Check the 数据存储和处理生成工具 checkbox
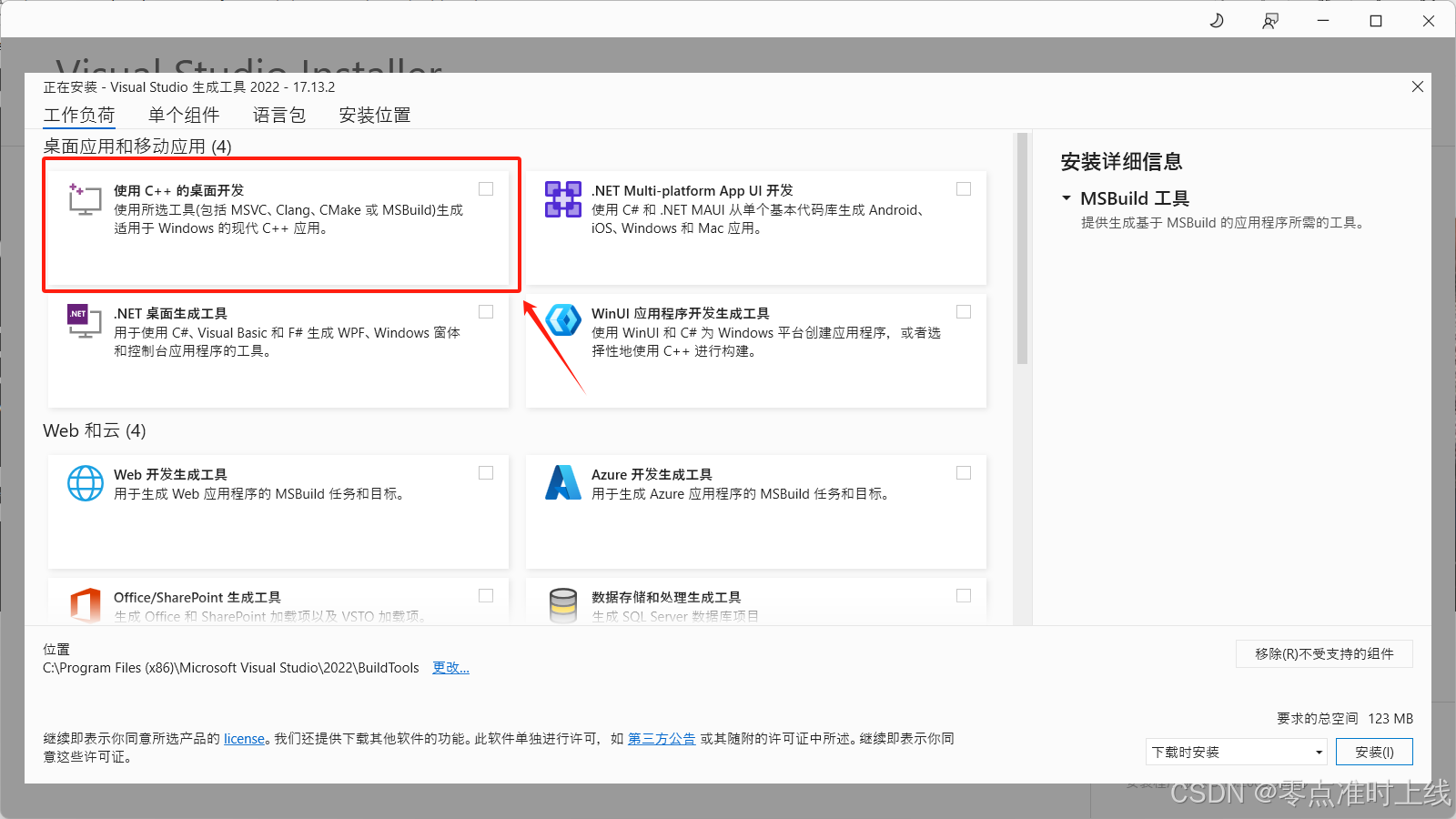 (964, 596)
